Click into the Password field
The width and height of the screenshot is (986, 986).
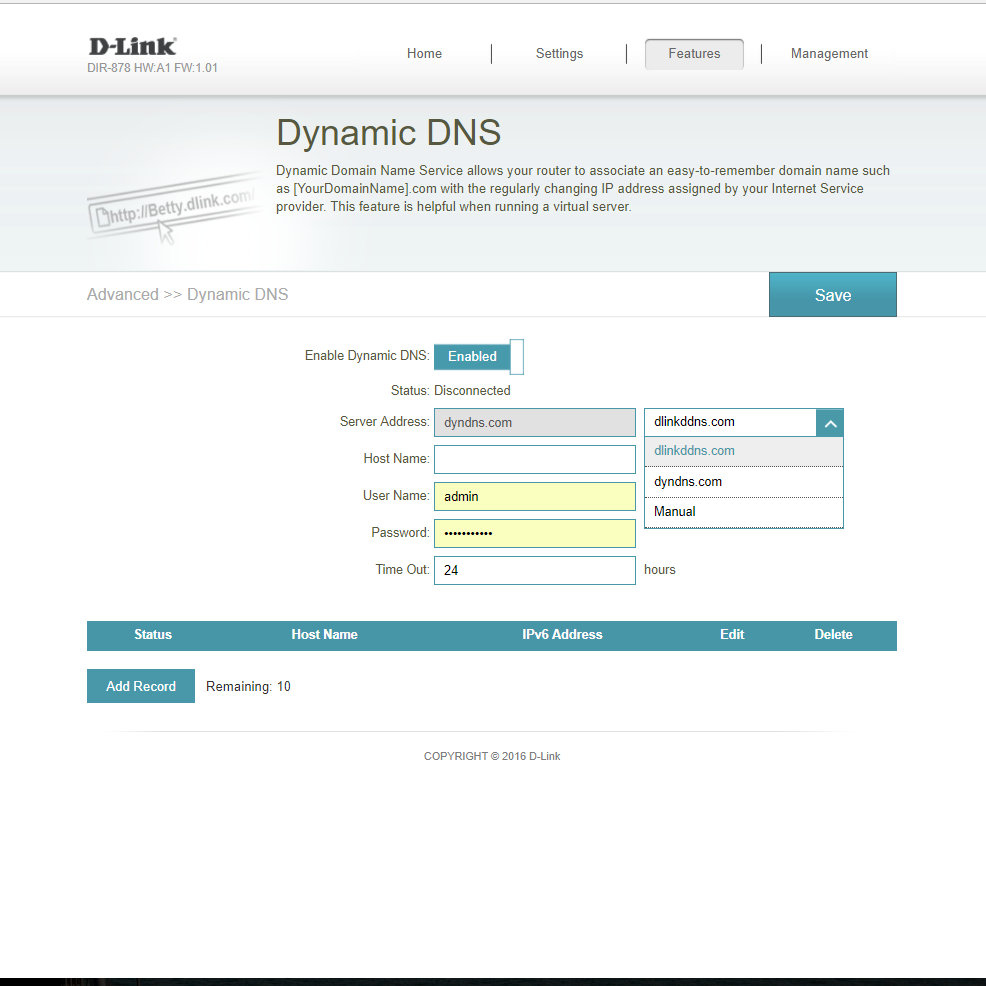tap(535, 533)
